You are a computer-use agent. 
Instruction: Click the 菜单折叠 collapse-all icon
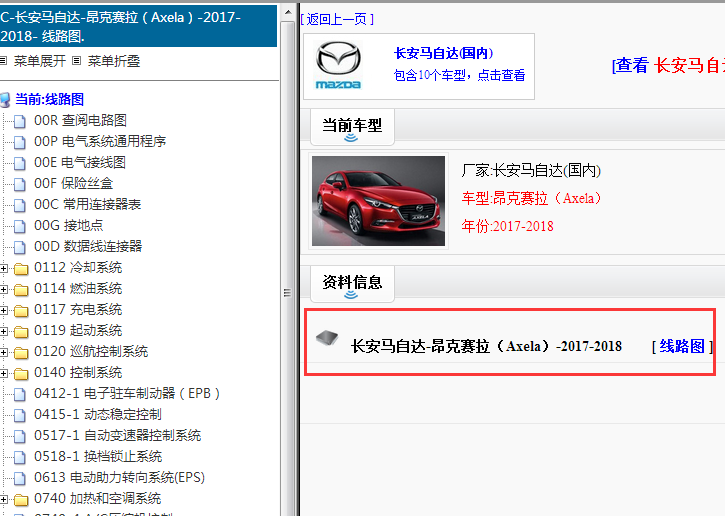tap(77, 61)
